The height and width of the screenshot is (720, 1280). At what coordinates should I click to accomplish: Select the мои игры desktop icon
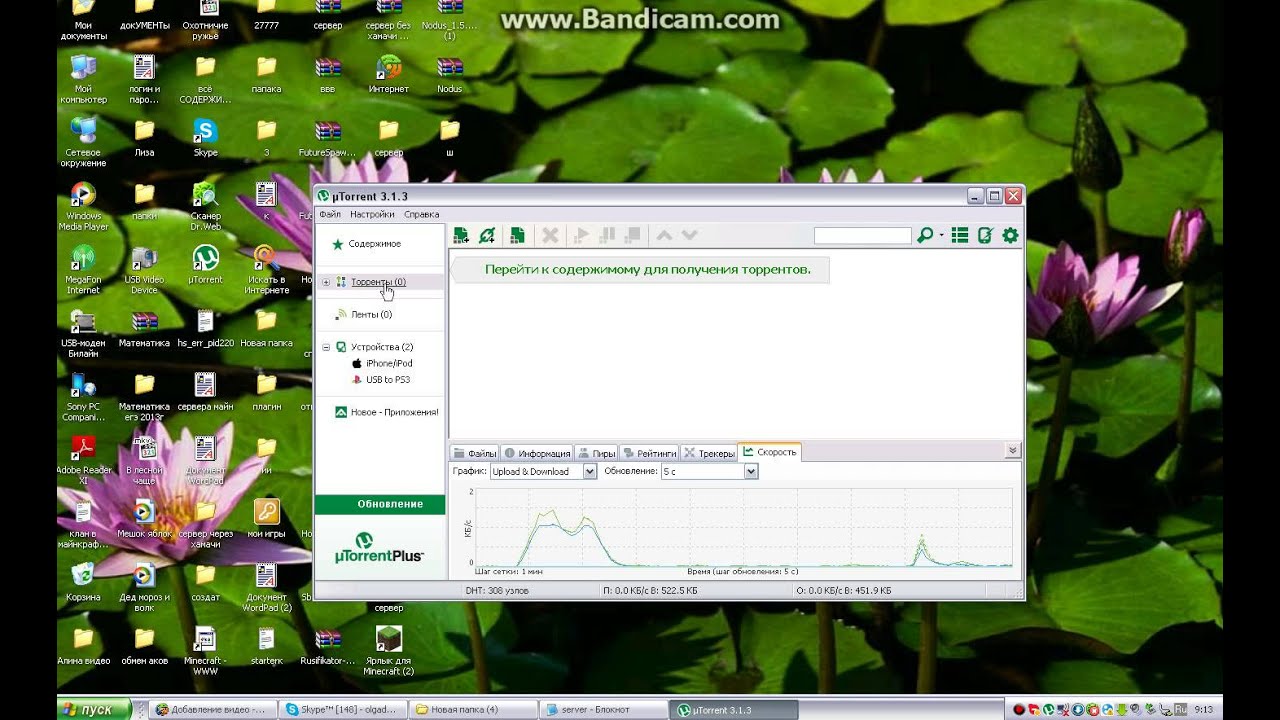tap(266, 519)
